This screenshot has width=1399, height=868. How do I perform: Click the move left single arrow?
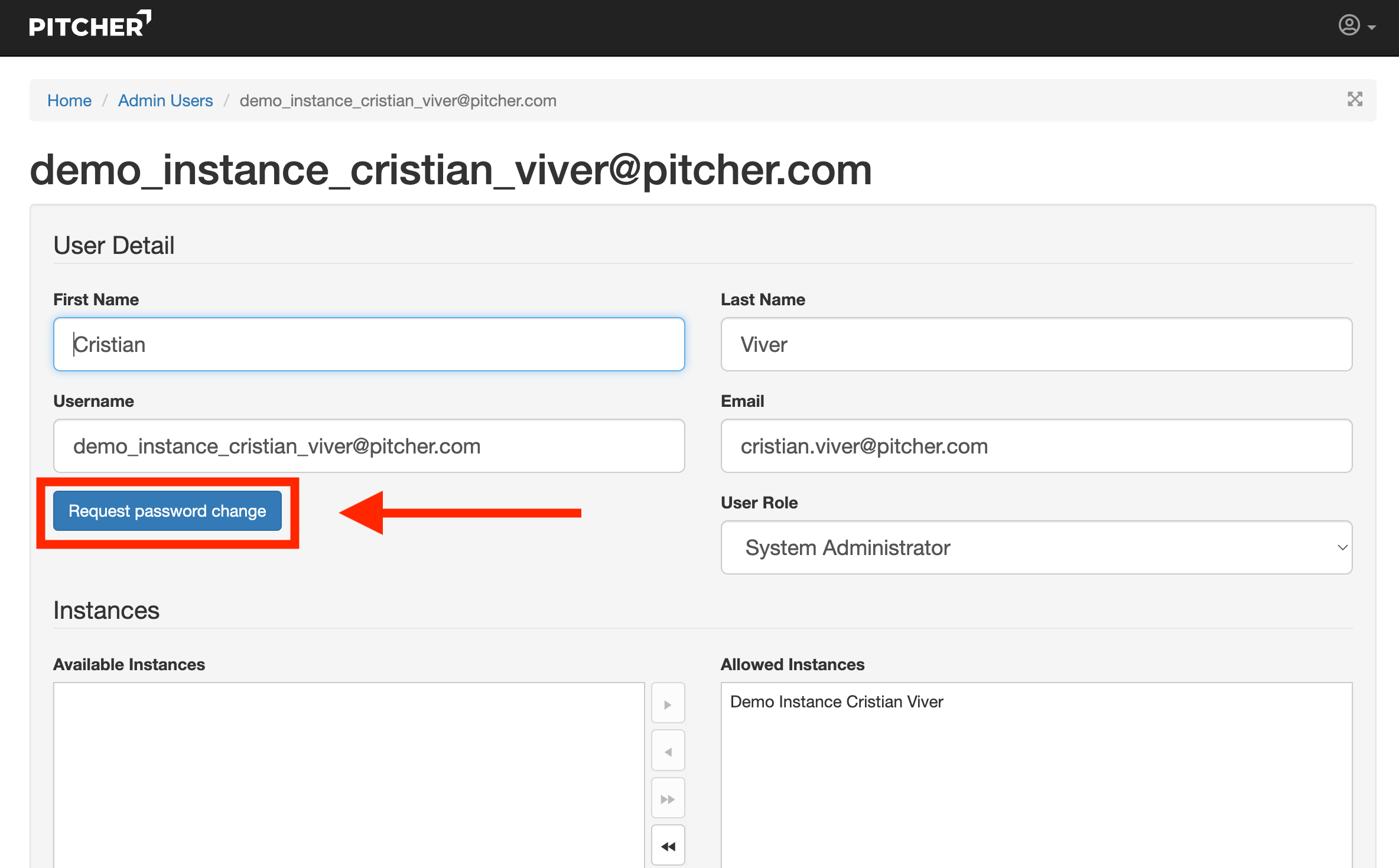[x=668, y=751]
